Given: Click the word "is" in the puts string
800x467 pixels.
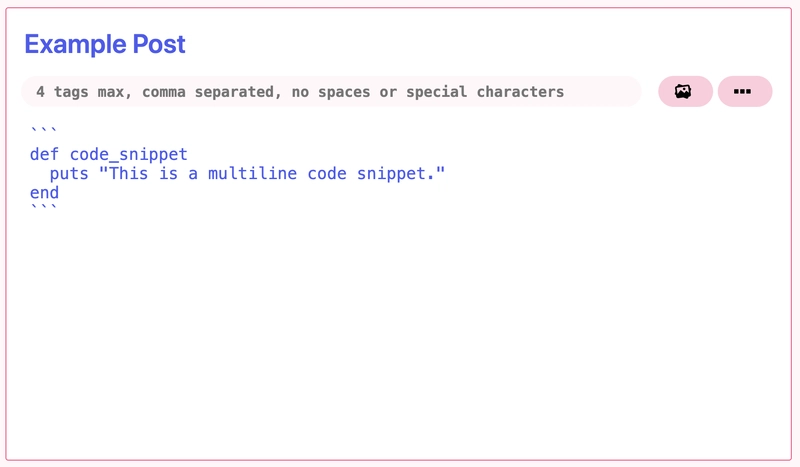Looking at the screenshot, I should click(168, 174).
